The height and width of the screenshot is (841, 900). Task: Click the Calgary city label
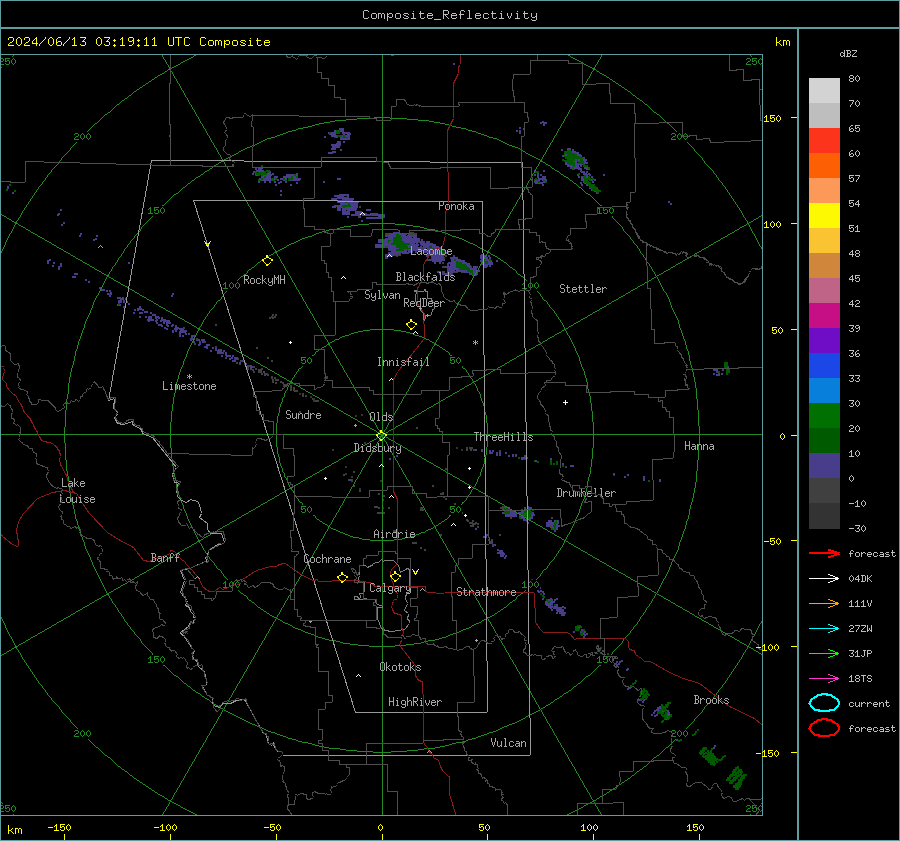390,588
